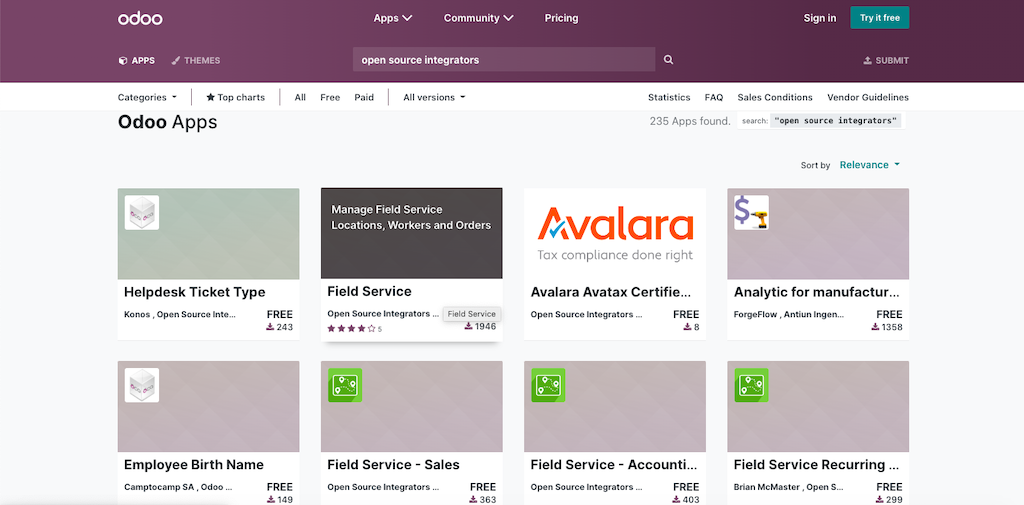Expand the All versions dropdown
Viewport: 1024px width, 505px height.
tap(434, 97)
